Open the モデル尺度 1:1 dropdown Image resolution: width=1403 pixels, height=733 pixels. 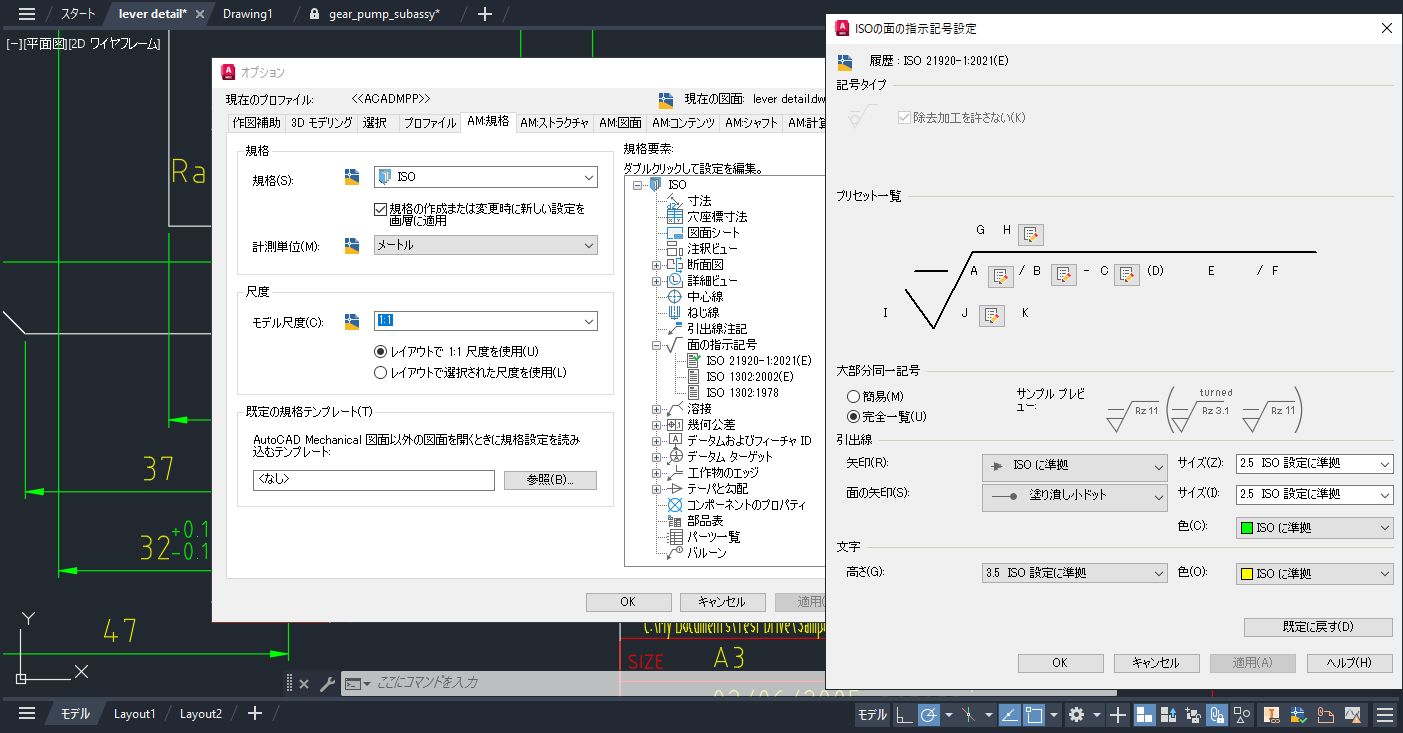pyautogui.click(x=485, y=321)
